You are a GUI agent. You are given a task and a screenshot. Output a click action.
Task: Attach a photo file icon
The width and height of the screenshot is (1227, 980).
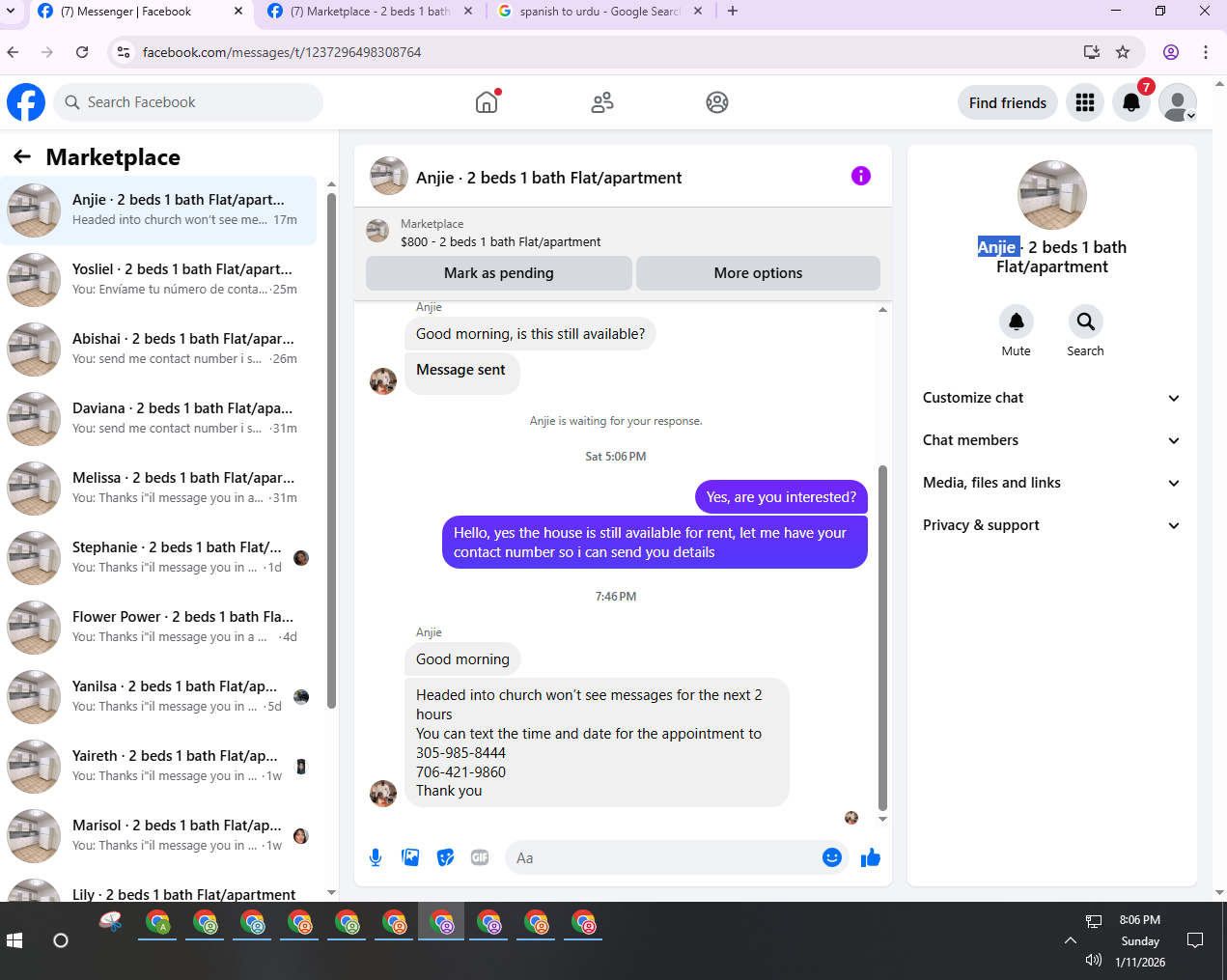coord(410,857)
